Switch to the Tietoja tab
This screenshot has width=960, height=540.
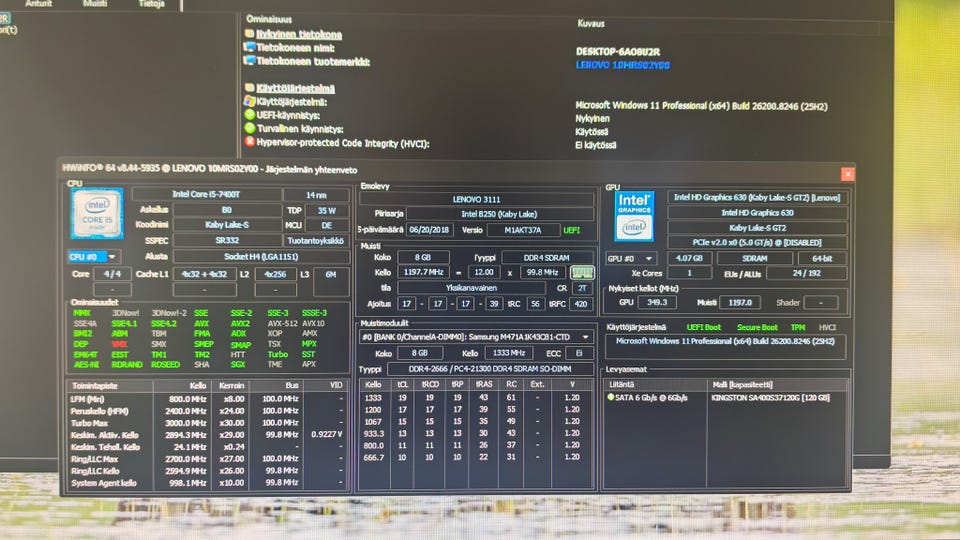[x=151, y=4]
